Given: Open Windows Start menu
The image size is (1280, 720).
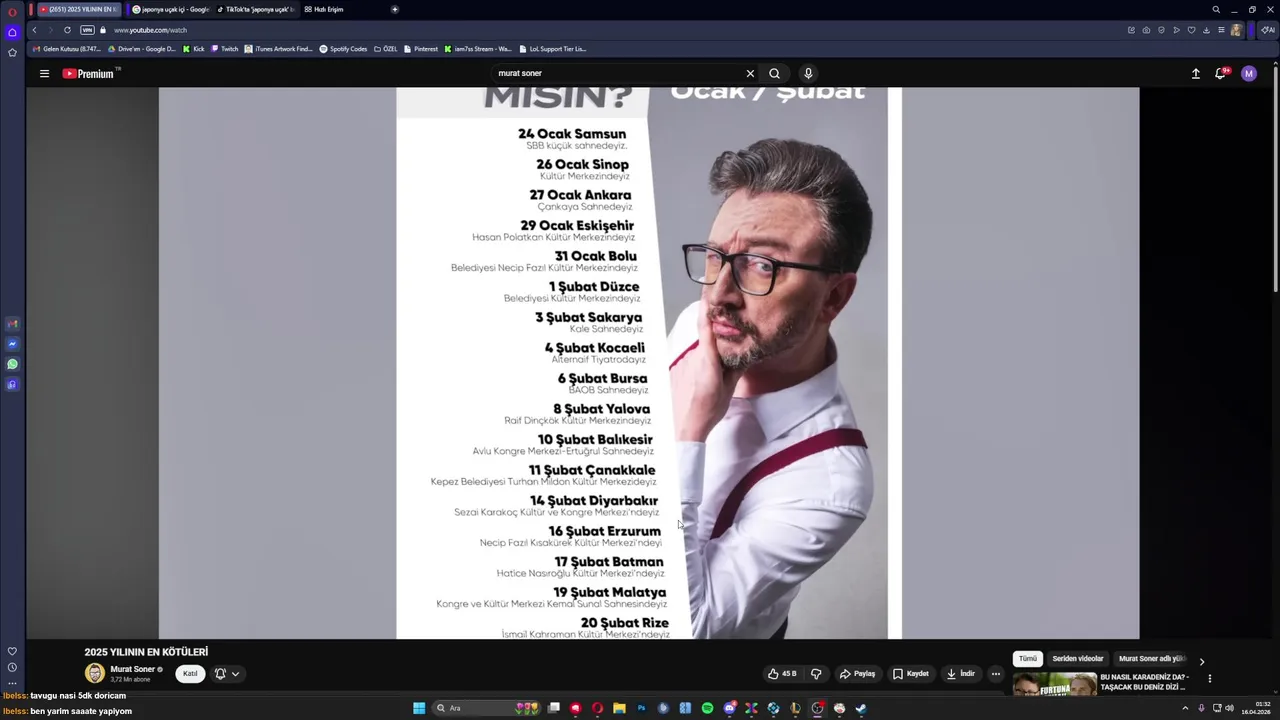Looking at the screenshot, I should click(x=419, y=708).
